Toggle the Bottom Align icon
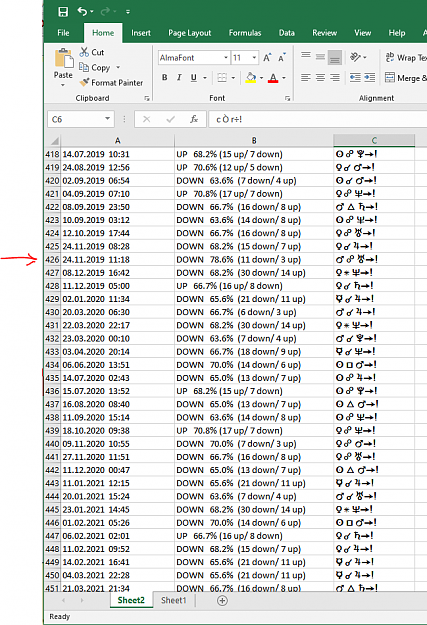This screenshot has width=427, height=625. 335,57
